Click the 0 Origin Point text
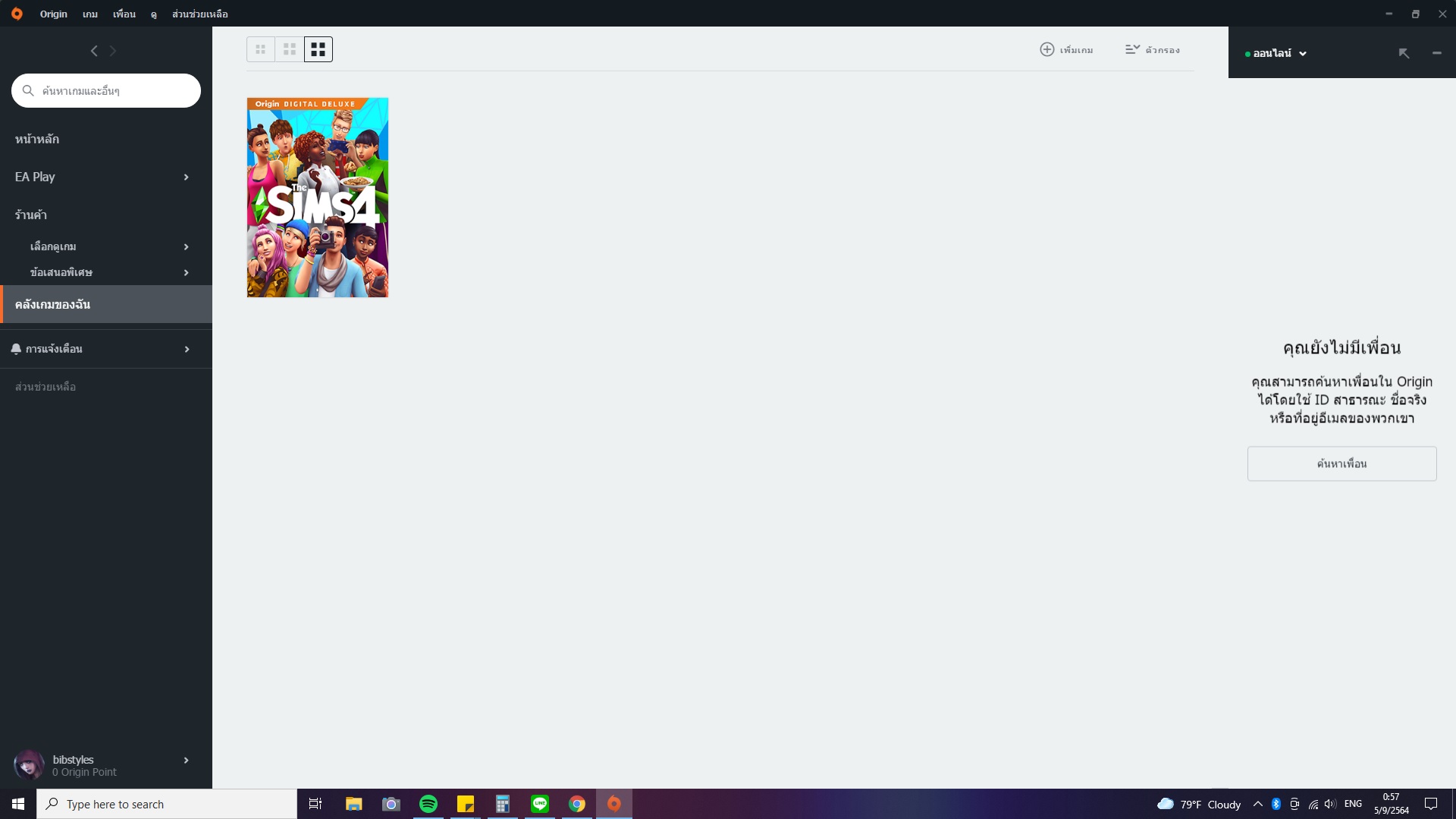This screenshot has height=819, width=1456. tap(84, 773)
